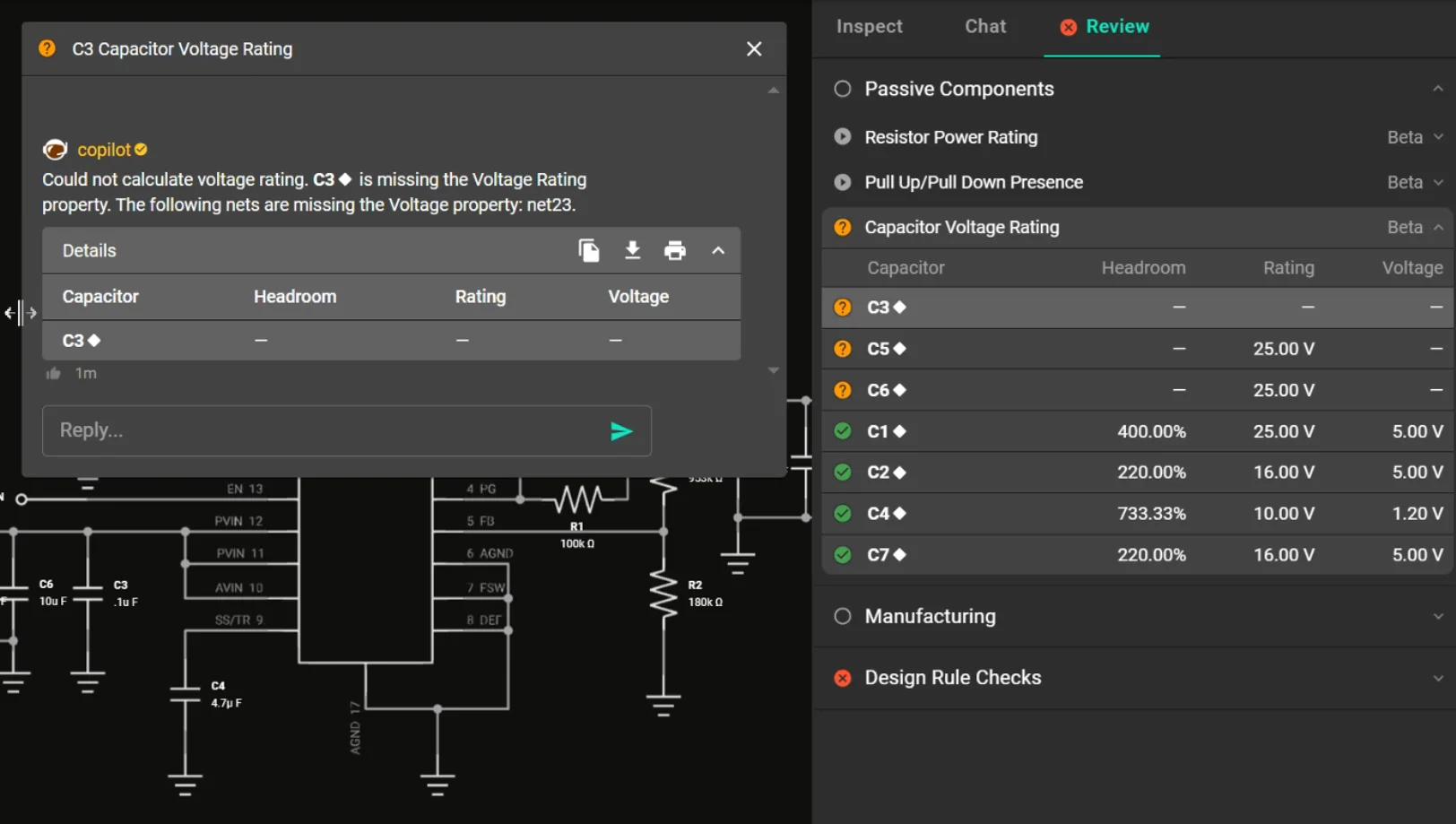Viewport: 1456px width, 824px height.
Task: Click the green check icon next to C7
Action: [x=842, y=554]
